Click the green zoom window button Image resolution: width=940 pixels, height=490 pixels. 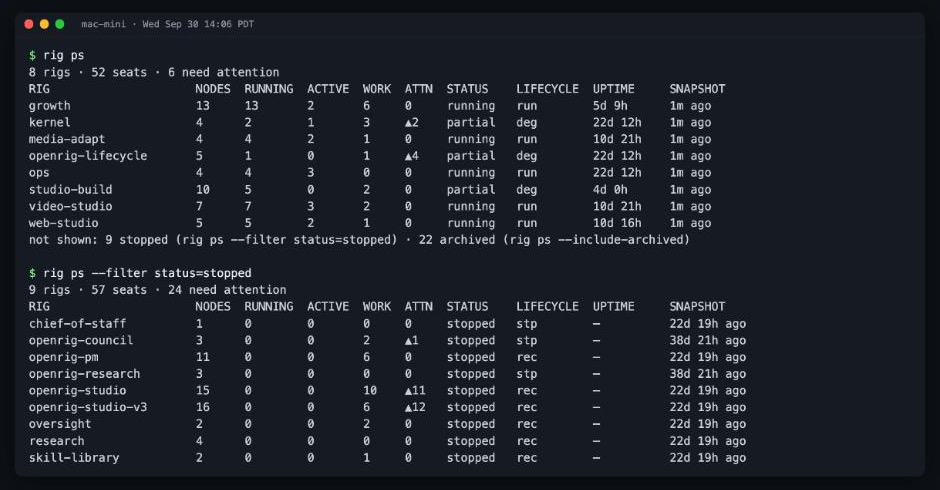(60, 24)
